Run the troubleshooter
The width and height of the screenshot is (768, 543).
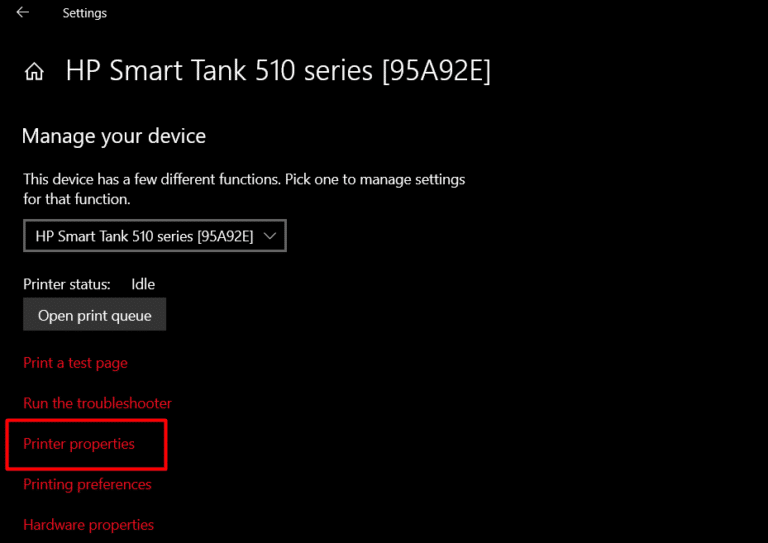pyautogui.click(x=97, y=403)
